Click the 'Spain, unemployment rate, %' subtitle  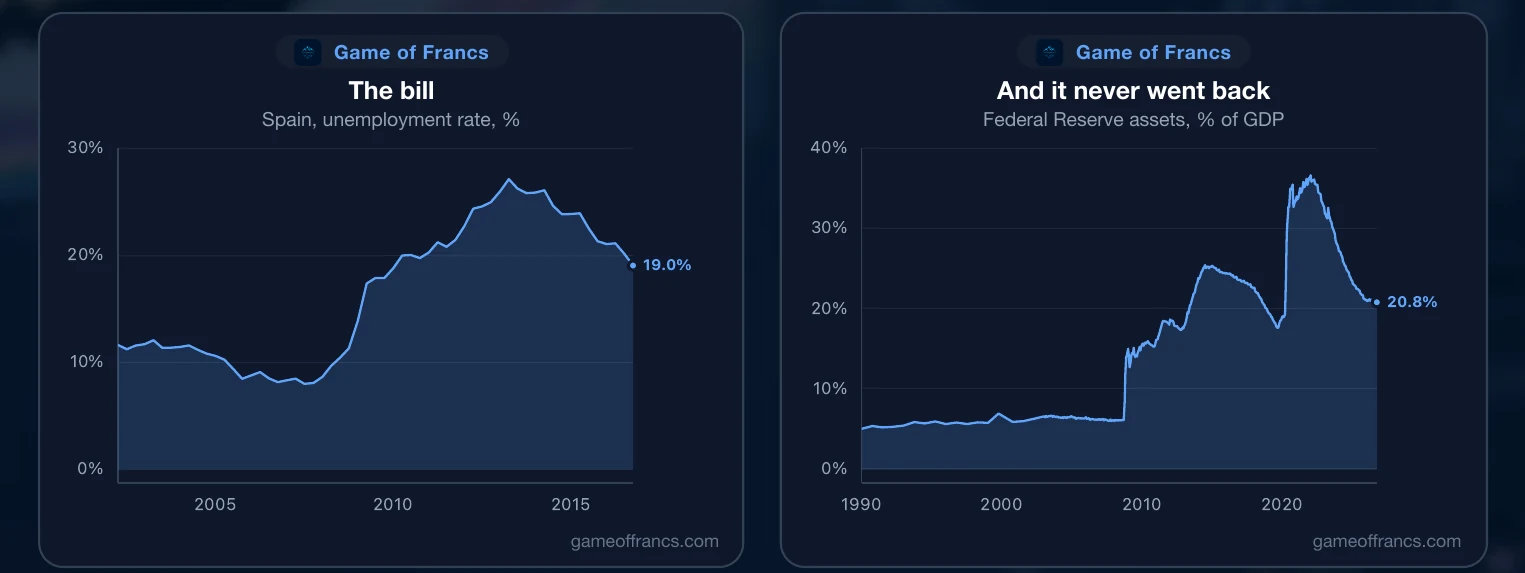[391, 120]
